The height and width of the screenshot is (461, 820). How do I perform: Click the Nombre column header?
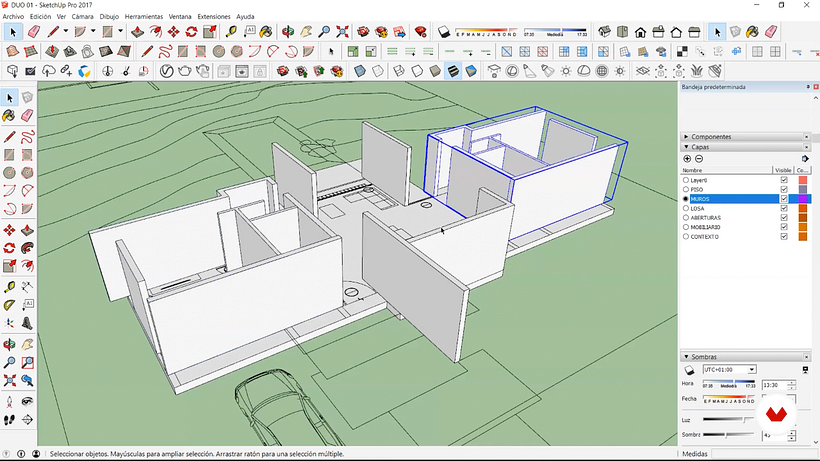coord(726,170)
